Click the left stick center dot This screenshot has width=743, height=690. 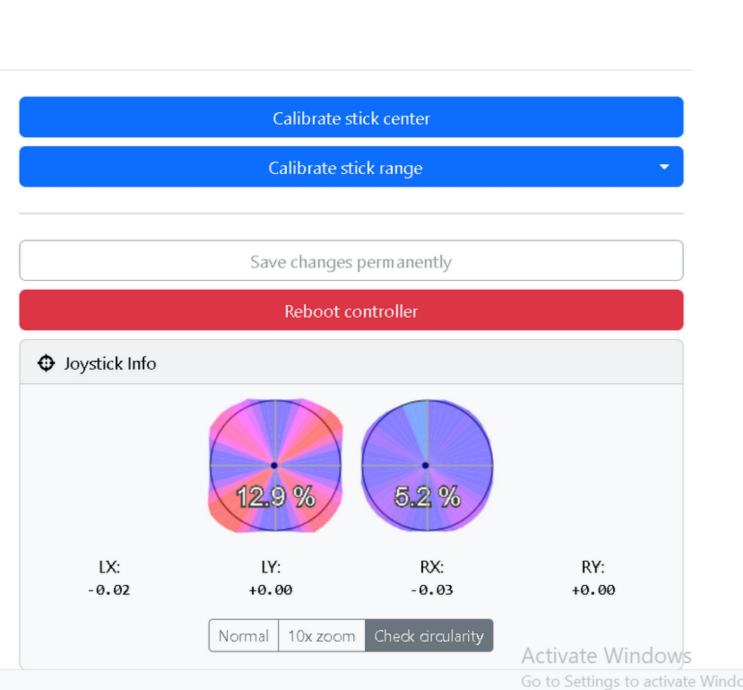coord(275,465)
